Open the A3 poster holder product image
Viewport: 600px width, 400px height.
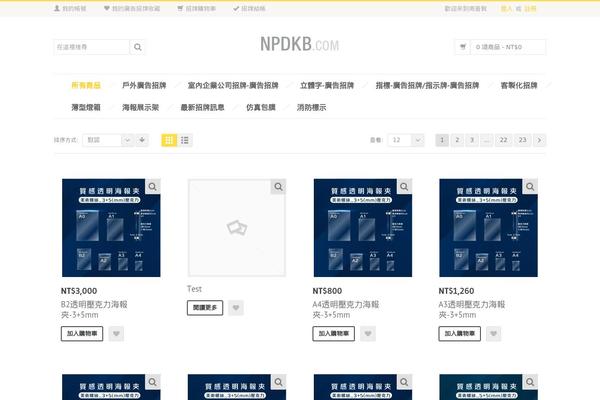coord(488,228)
